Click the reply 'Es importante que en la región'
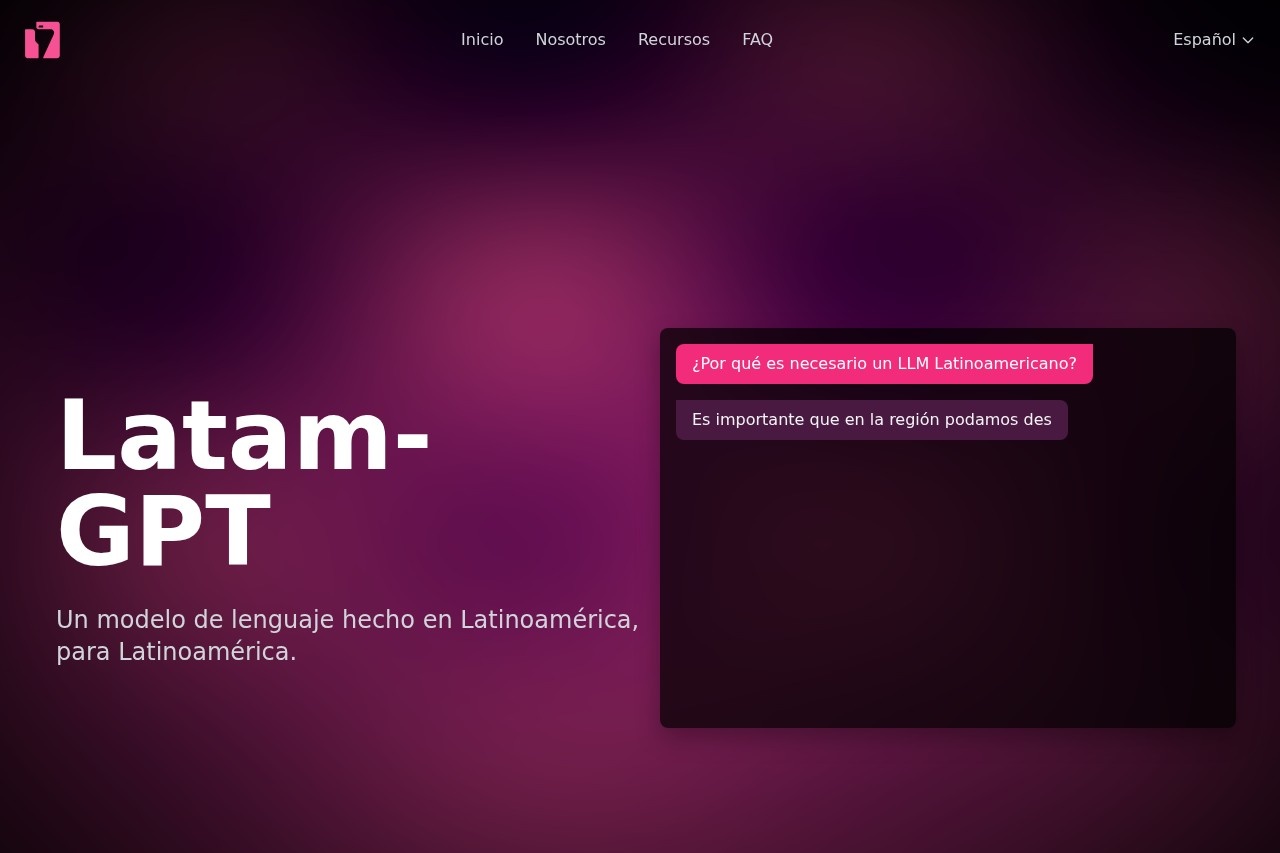This screenshot has height=853, width=1280. tap(872, 420)
